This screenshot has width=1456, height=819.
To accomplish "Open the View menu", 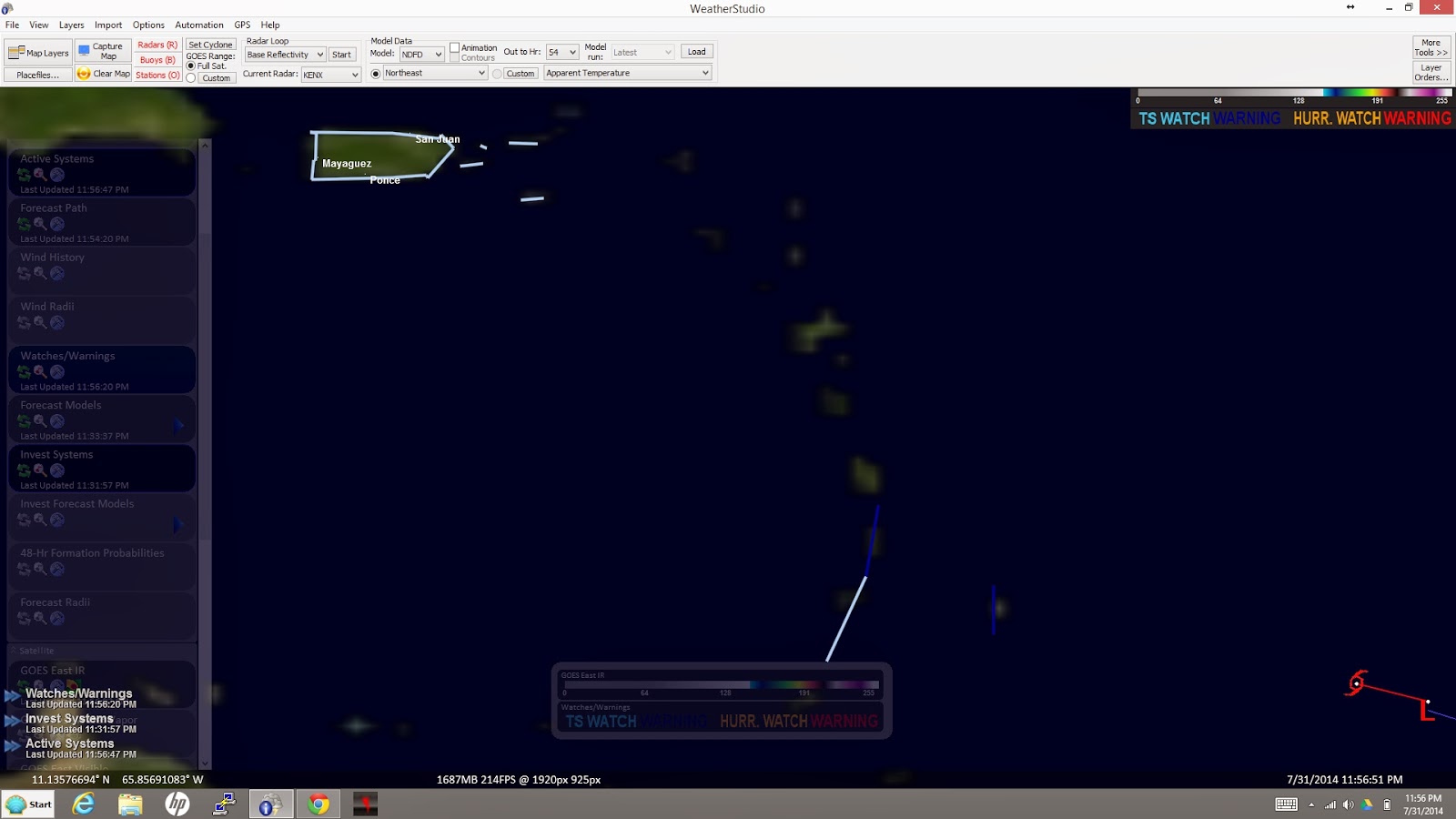I will (39, 25).
